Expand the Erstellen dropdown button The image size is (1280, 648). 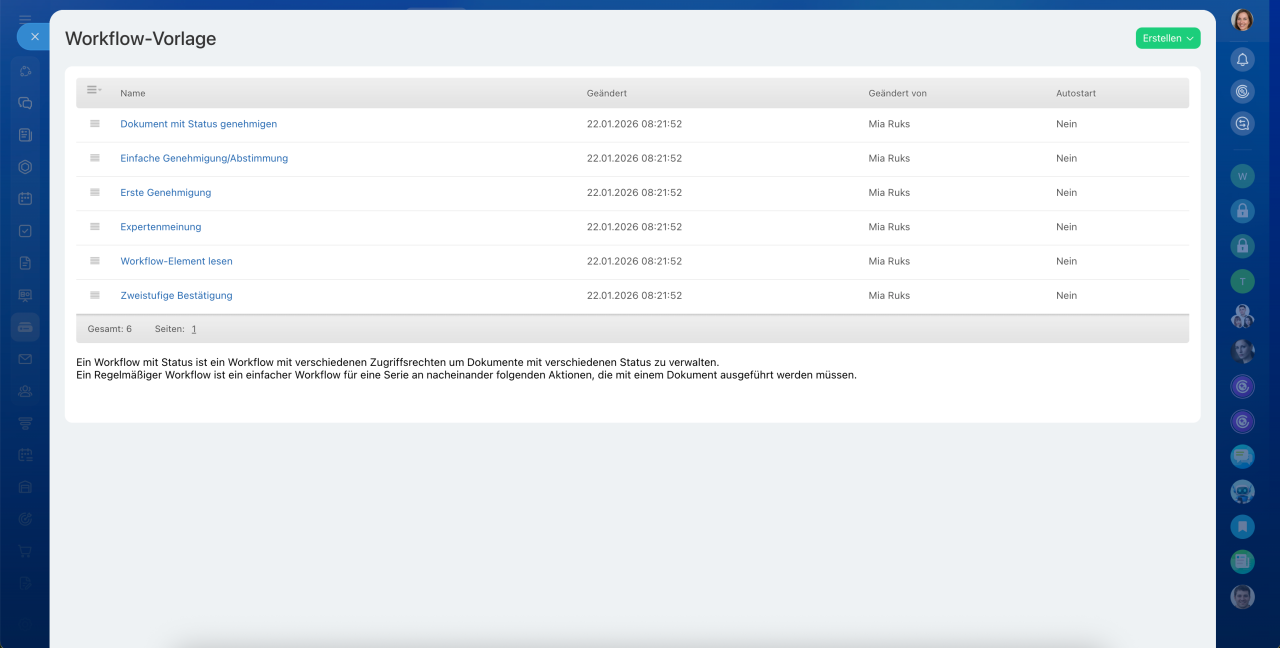[x=1167, y=38]
